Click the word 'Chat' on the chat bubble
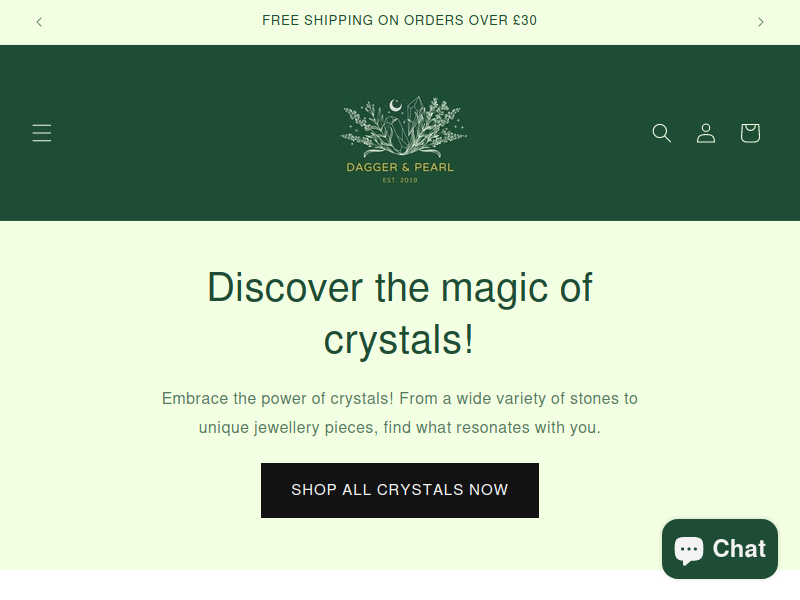The image size is (800, 600). [739, 549]
